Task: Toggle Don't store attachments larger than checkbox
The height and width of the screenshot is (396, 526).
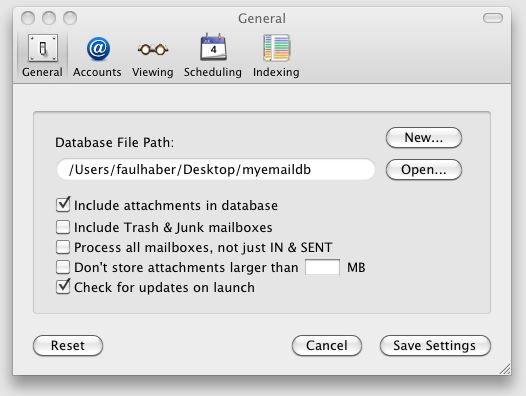Action: coord(63,267)
